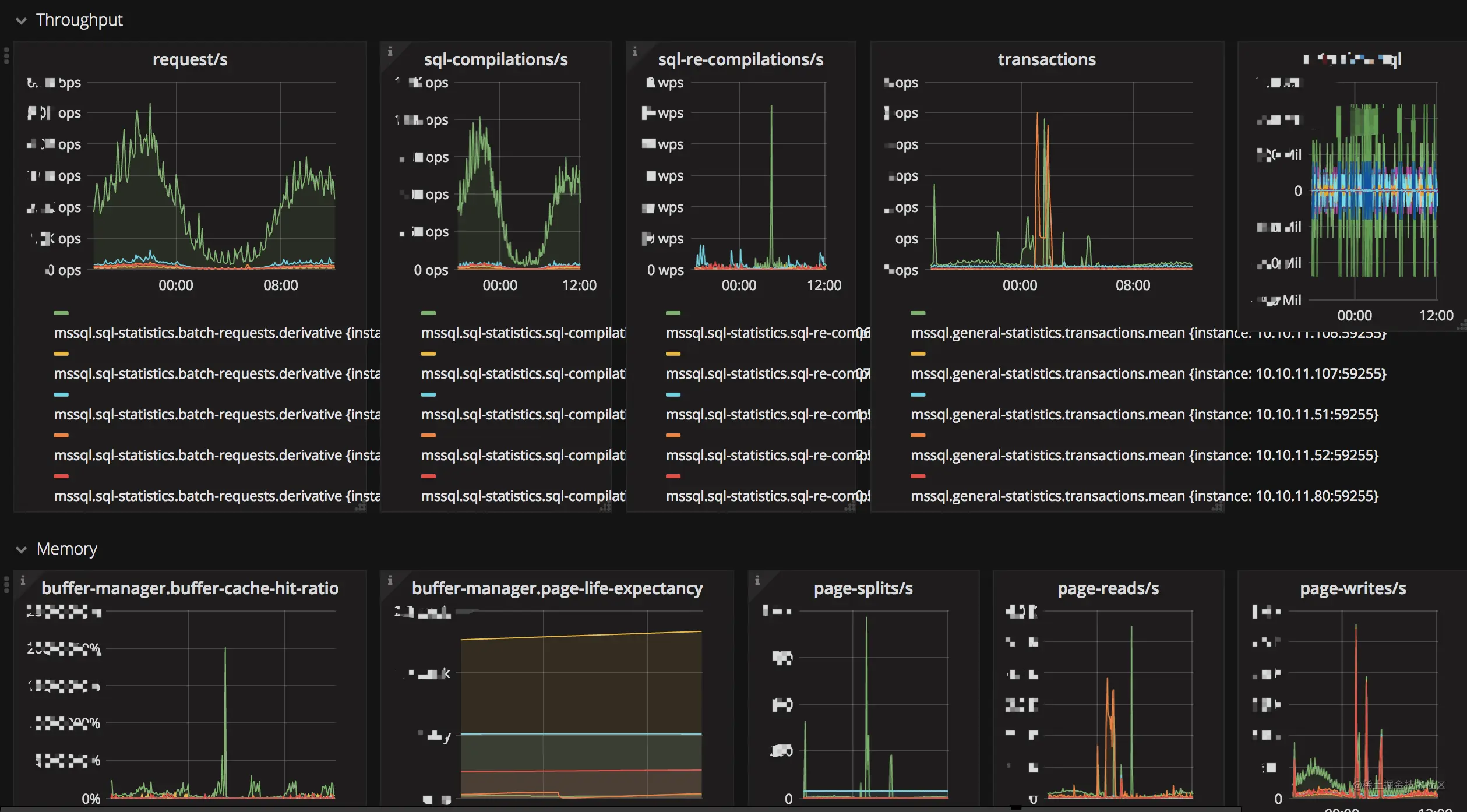Open the page-splits/s panel title menu
The height and width of the screenshot is (812, 1467).
(863, 588)
